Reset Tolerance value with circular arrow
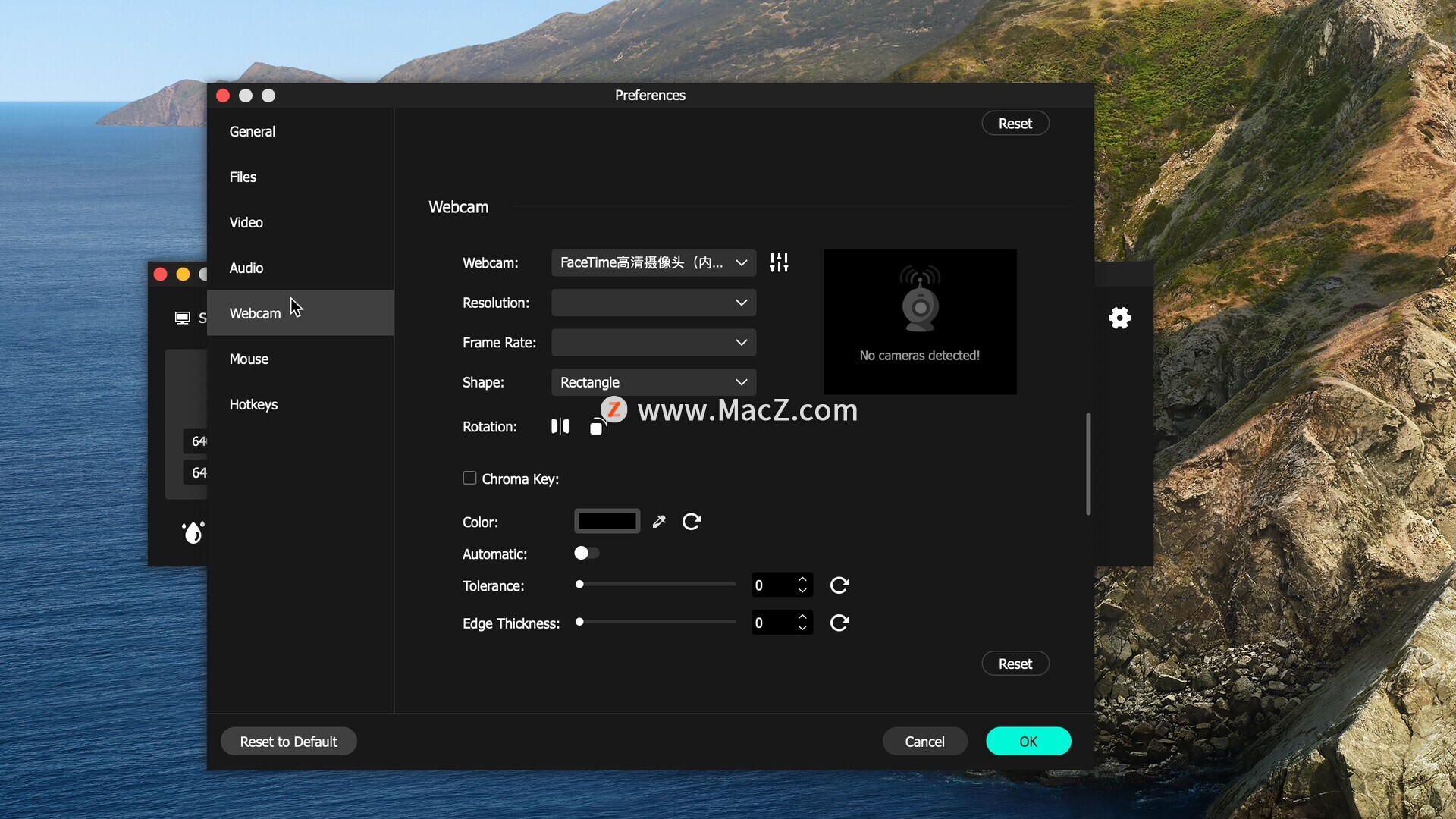The width and height of the screenshot is (1456, 819). coord(839,585)
